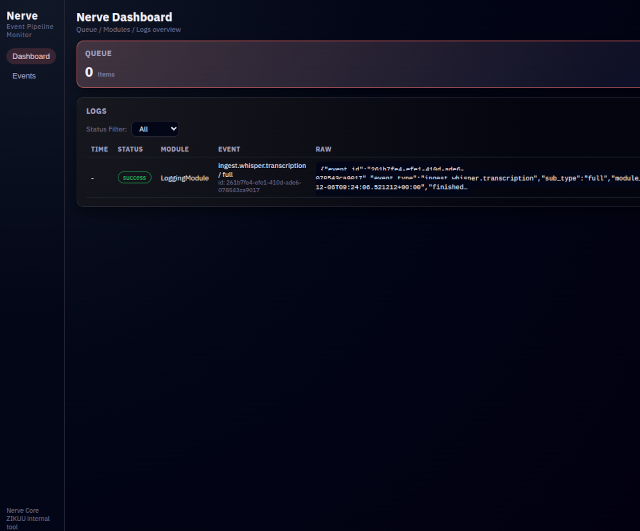Open the Status Filter dropdown
This screenshot has height=531, width=640.
[x=155, y=129]
